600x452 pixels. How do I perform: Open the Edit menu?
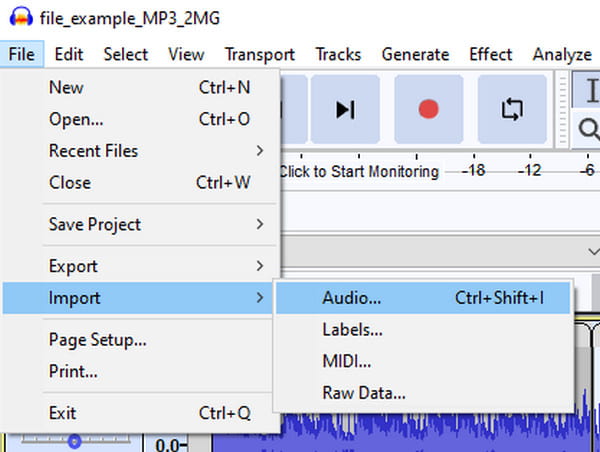pos(69,55)
